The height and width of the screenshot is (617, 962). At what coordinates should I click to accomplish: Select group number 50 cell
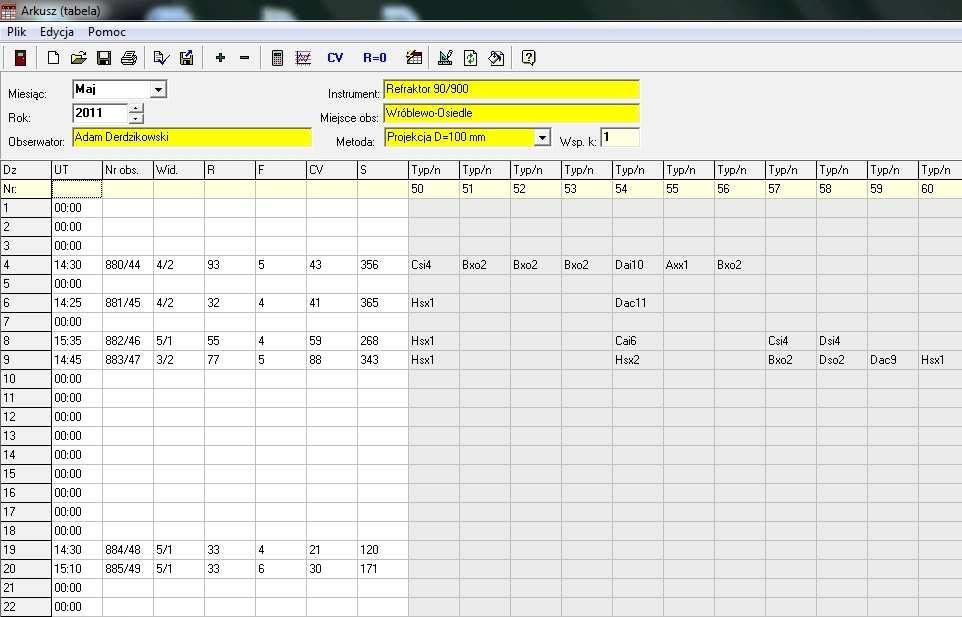(434, 189)
